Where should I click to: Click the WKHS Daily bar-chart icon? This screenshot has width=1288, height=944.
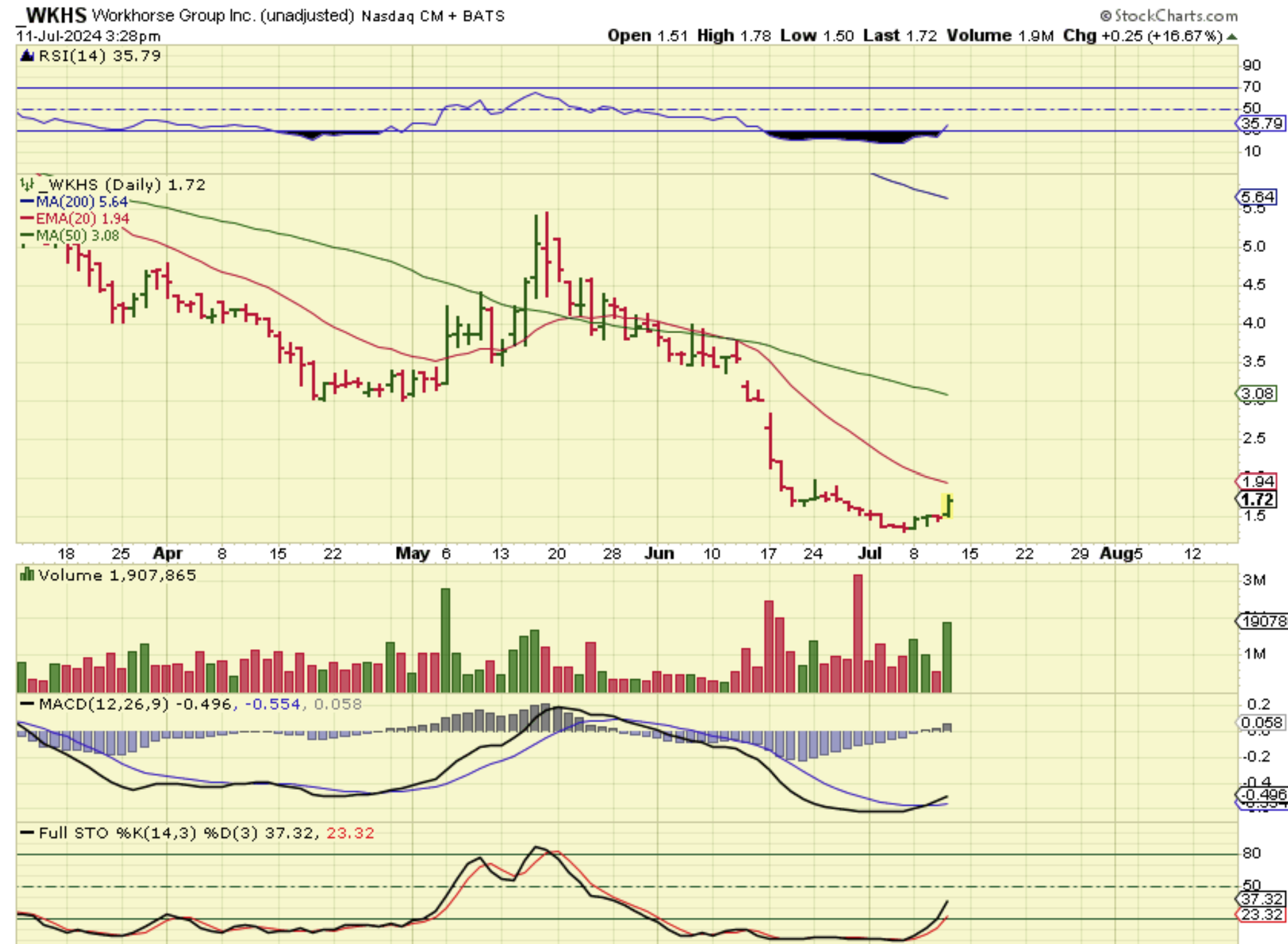coord(27,185)
